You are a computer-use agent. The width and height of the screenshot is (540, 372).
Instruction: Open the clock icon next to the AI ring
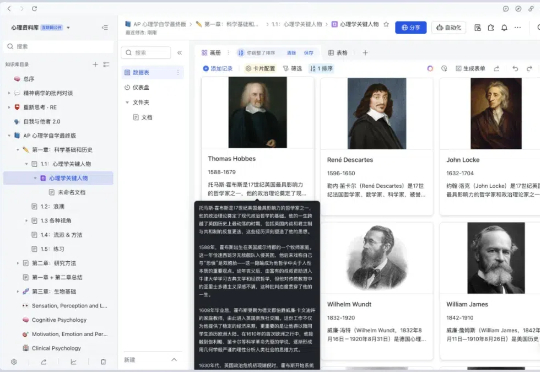pos(444,69)
